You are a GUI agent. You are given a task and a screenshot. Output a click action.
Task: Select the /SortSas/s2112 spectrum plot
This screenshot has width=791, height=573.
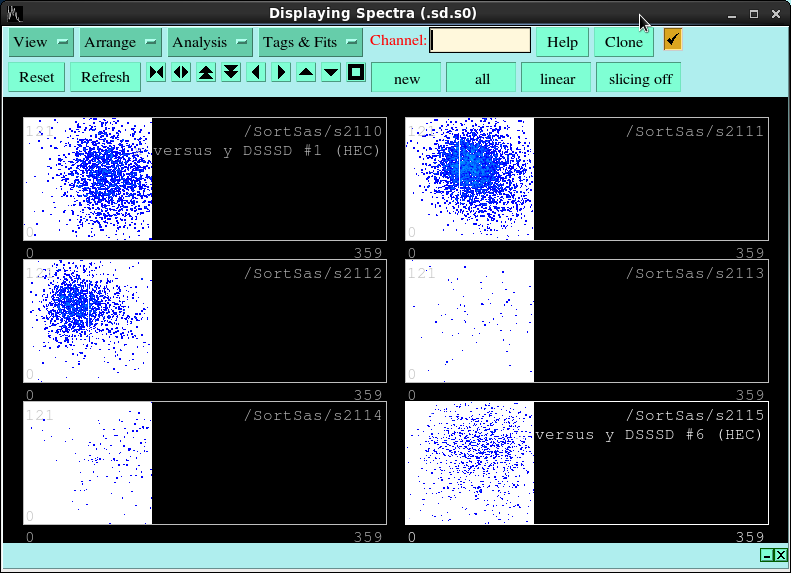[205, 321]
